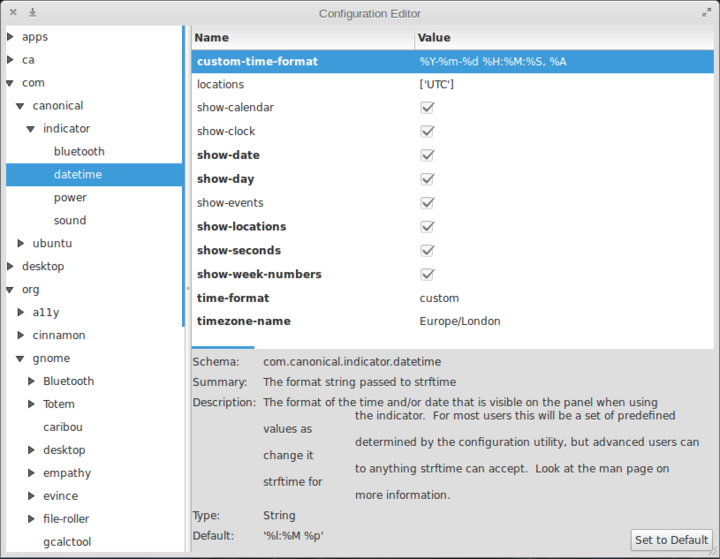
Task: Click the expand window icon at top right
Action: (706, 13)
